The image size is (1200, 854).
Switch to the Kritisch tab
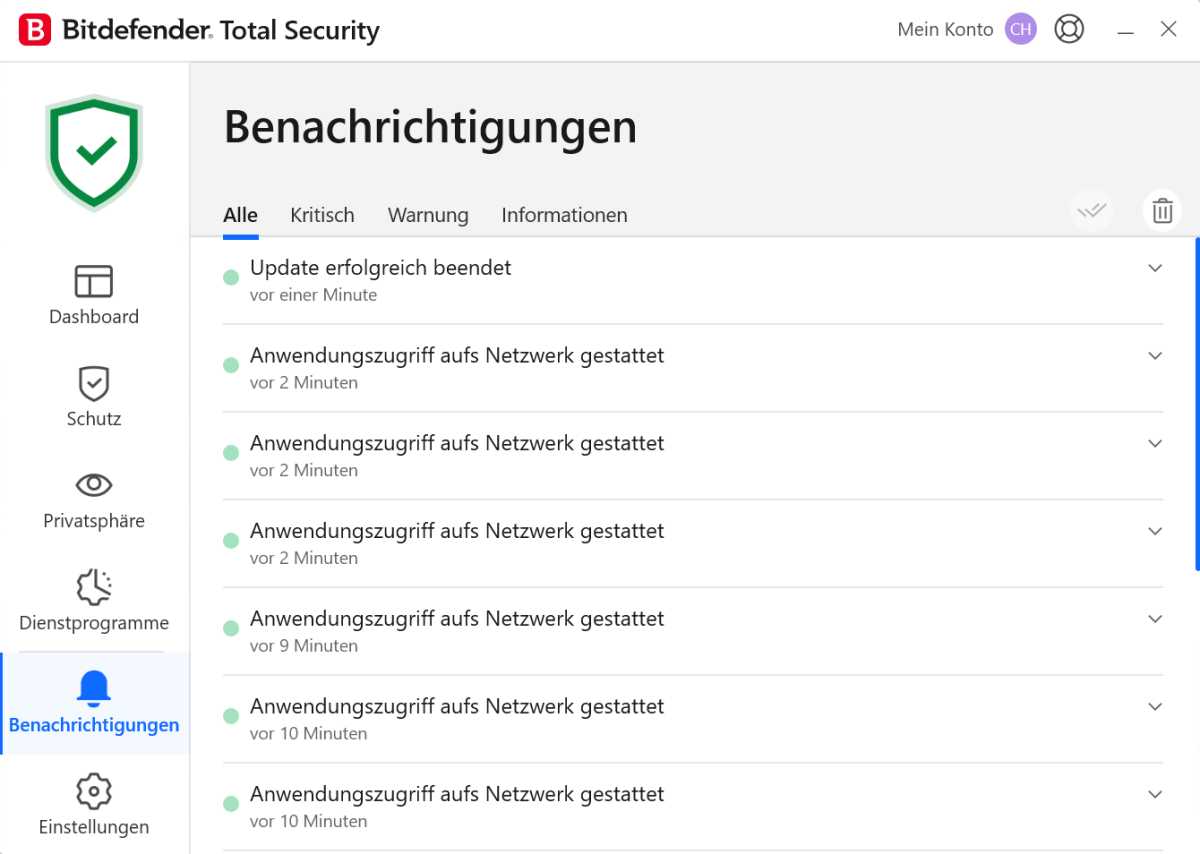[x=322, y=215]
